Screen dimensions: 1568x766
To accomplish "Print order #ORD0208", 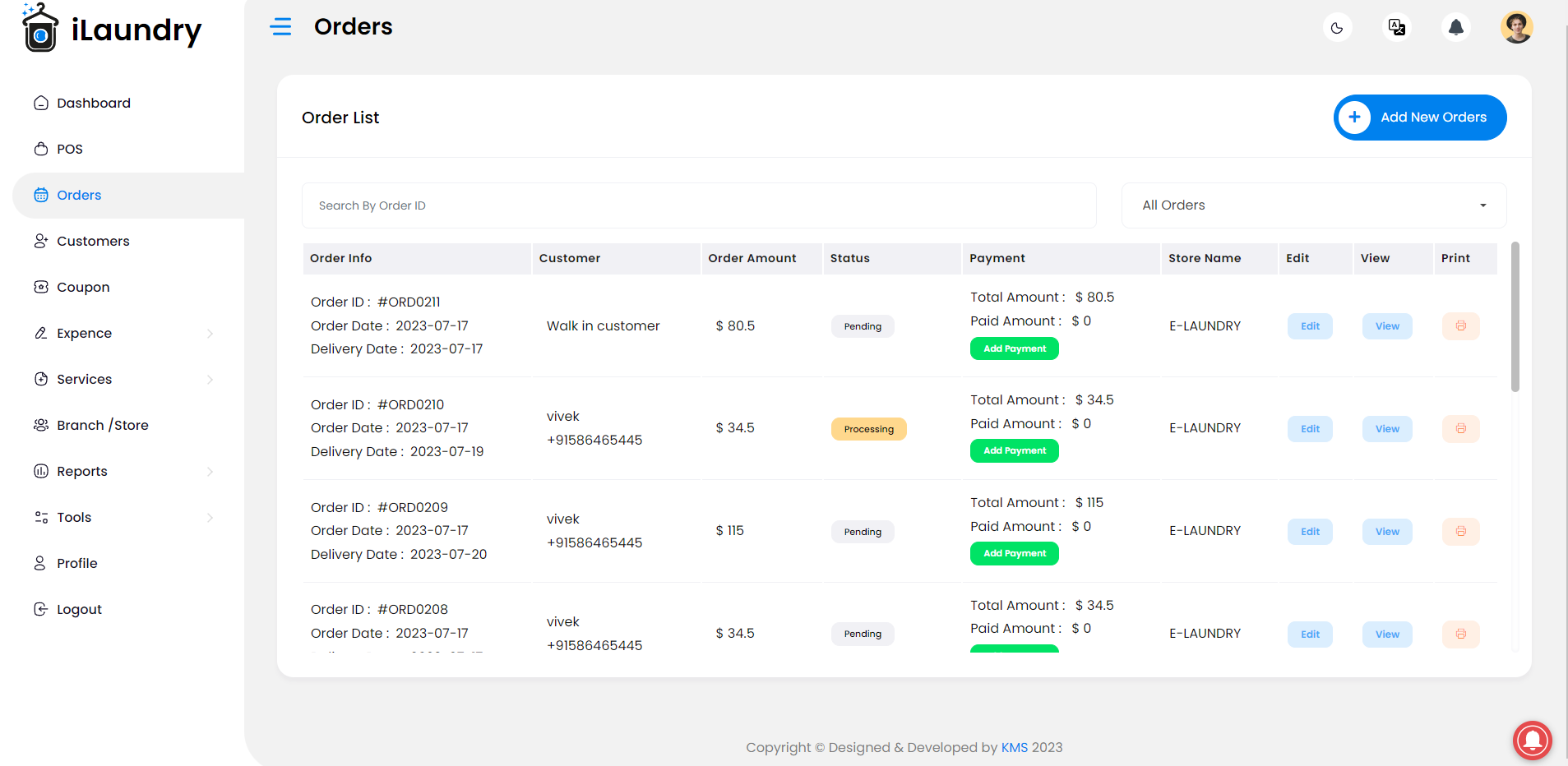I will click(x=1460, y=634).
